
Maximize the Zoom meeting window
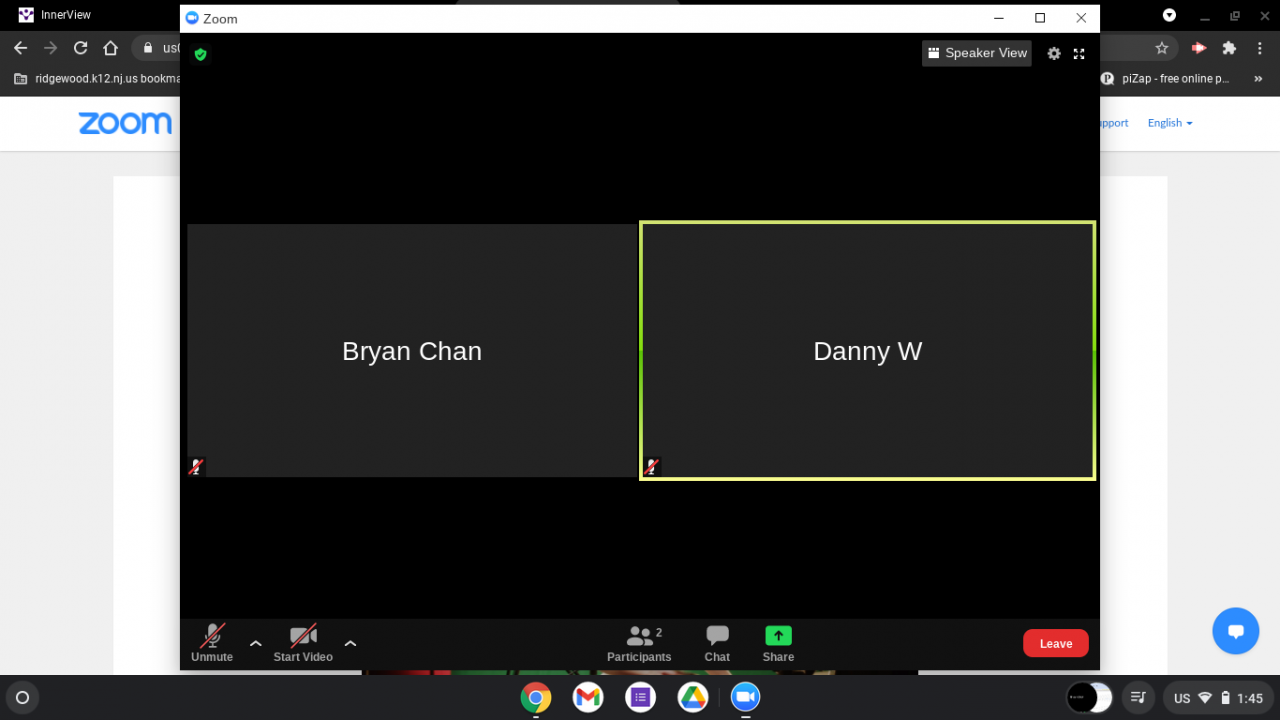[1040, 18]
